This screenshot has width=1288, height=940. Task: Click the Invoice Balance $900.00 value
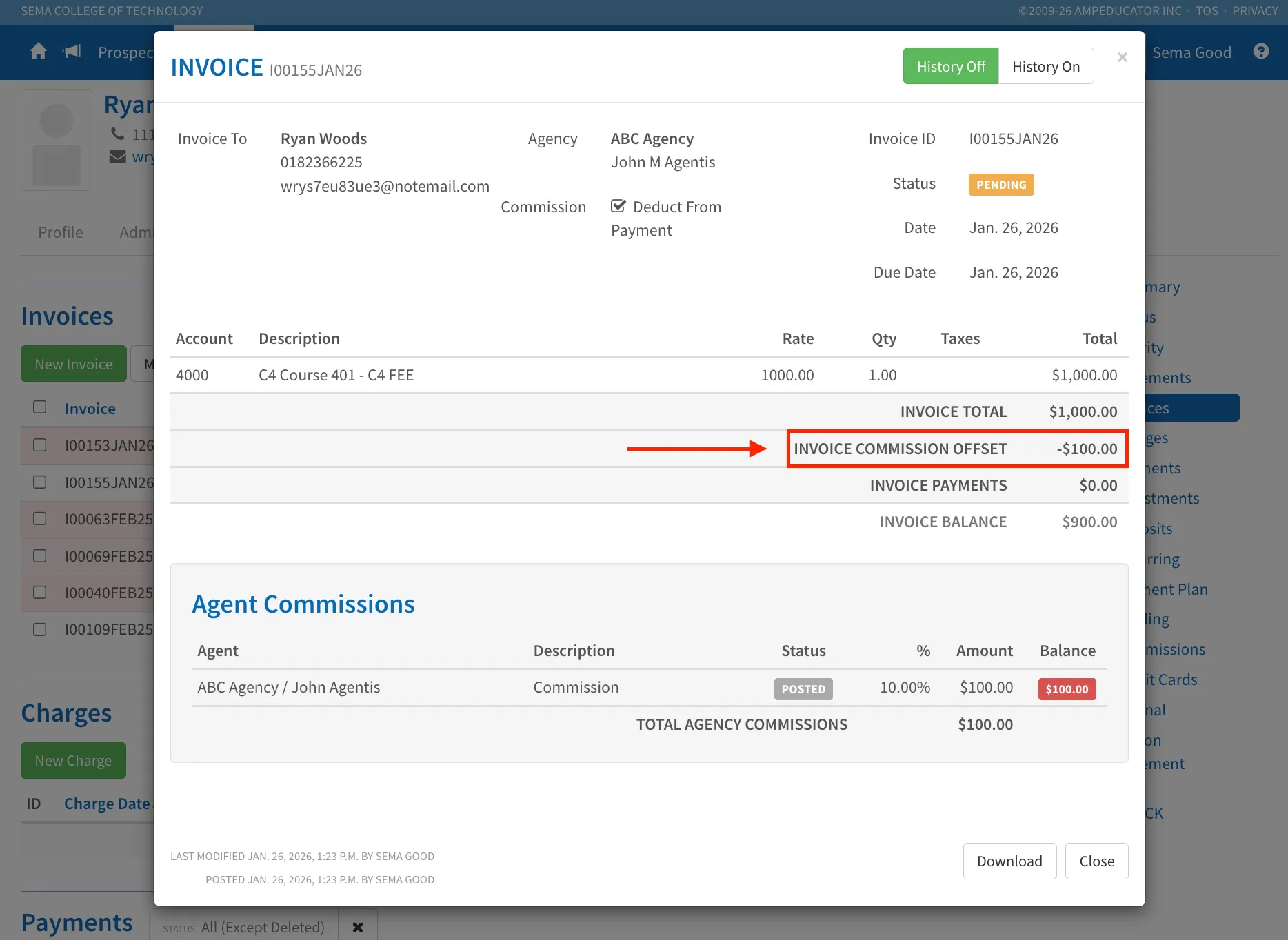tap(1089, 522)
